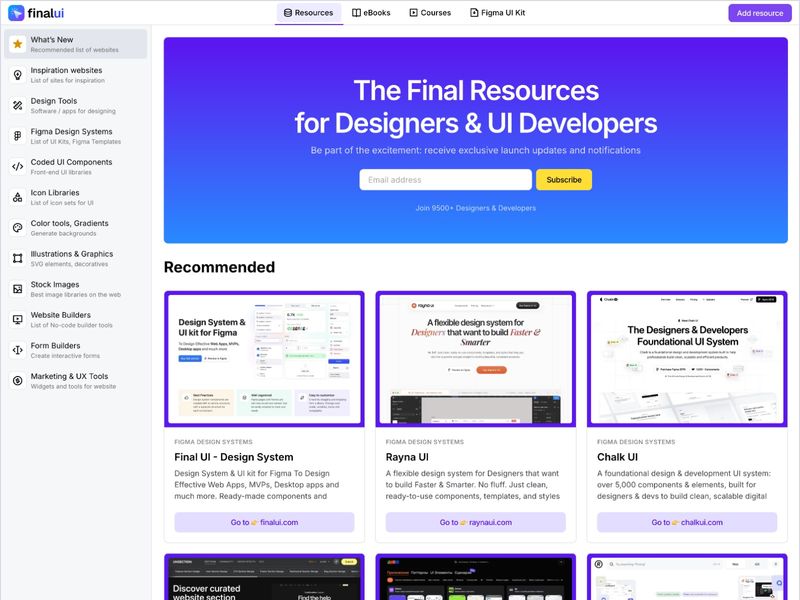800x600 pixels.
Task: Switch to the eBooks tab
Action: (373, 13)
